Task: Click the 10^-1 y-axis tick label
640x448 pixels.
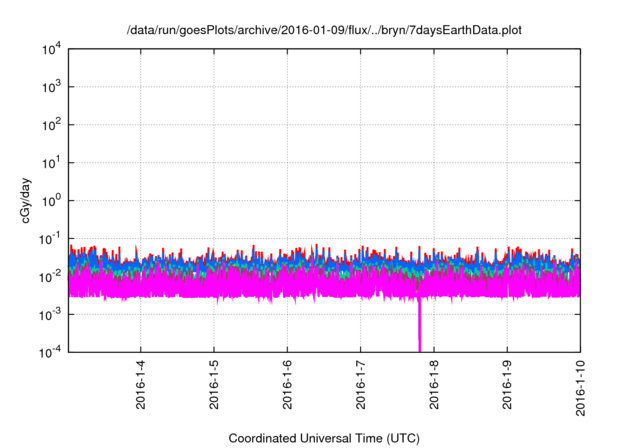Action: 50,239
